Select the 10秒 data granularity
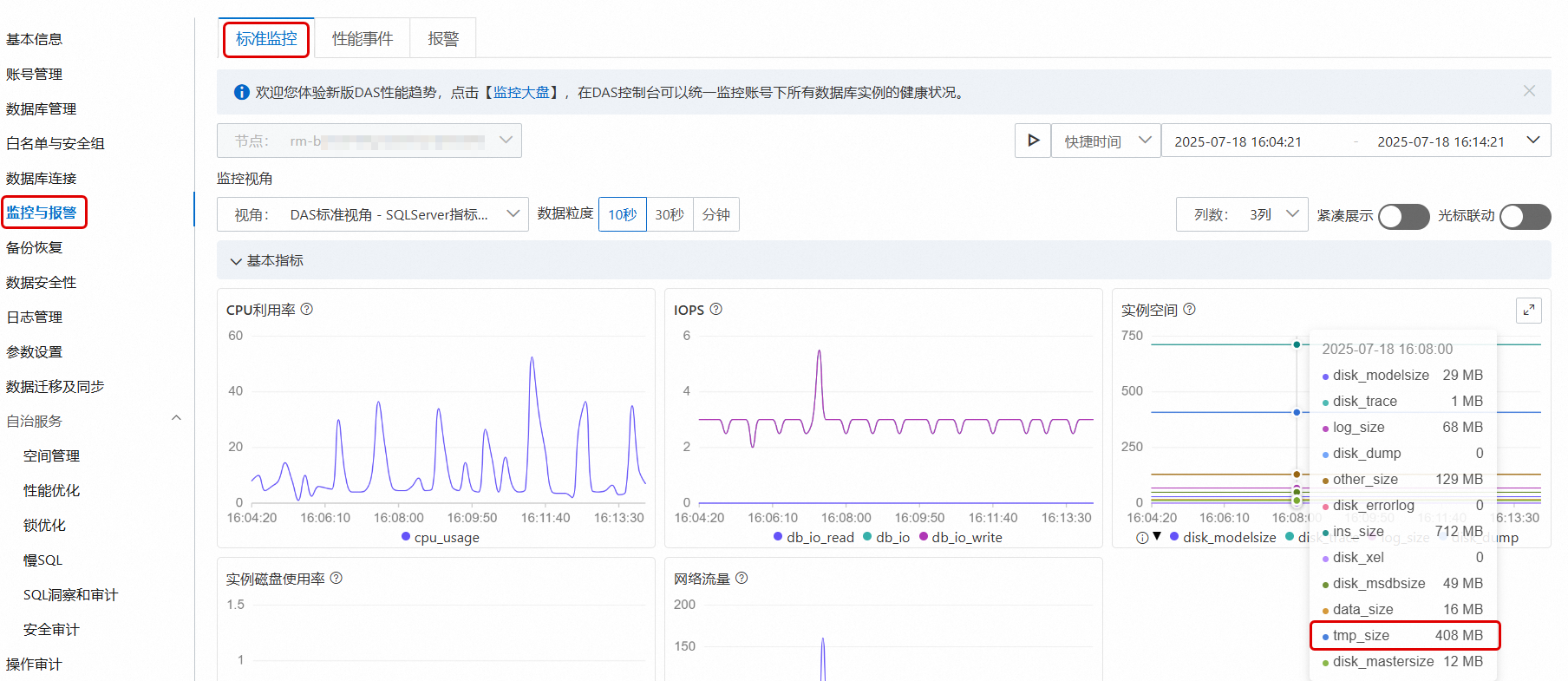 tap(623, 214)
